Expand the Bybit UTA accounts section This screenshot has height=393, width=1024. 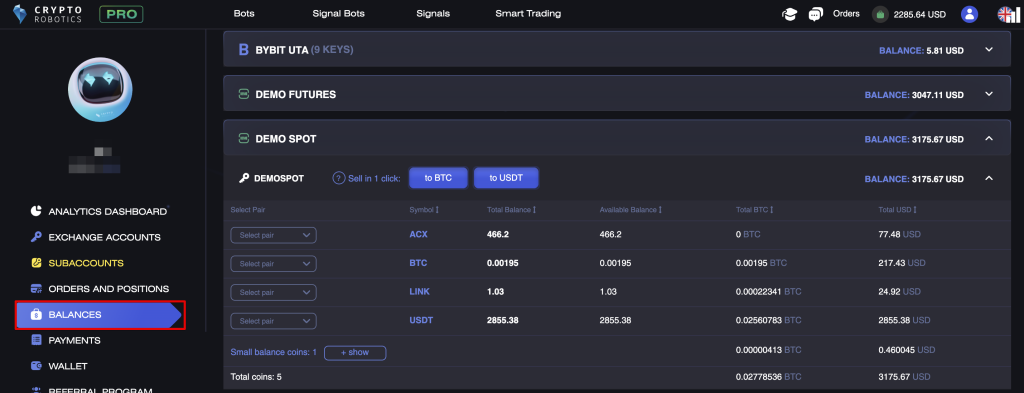989,50
